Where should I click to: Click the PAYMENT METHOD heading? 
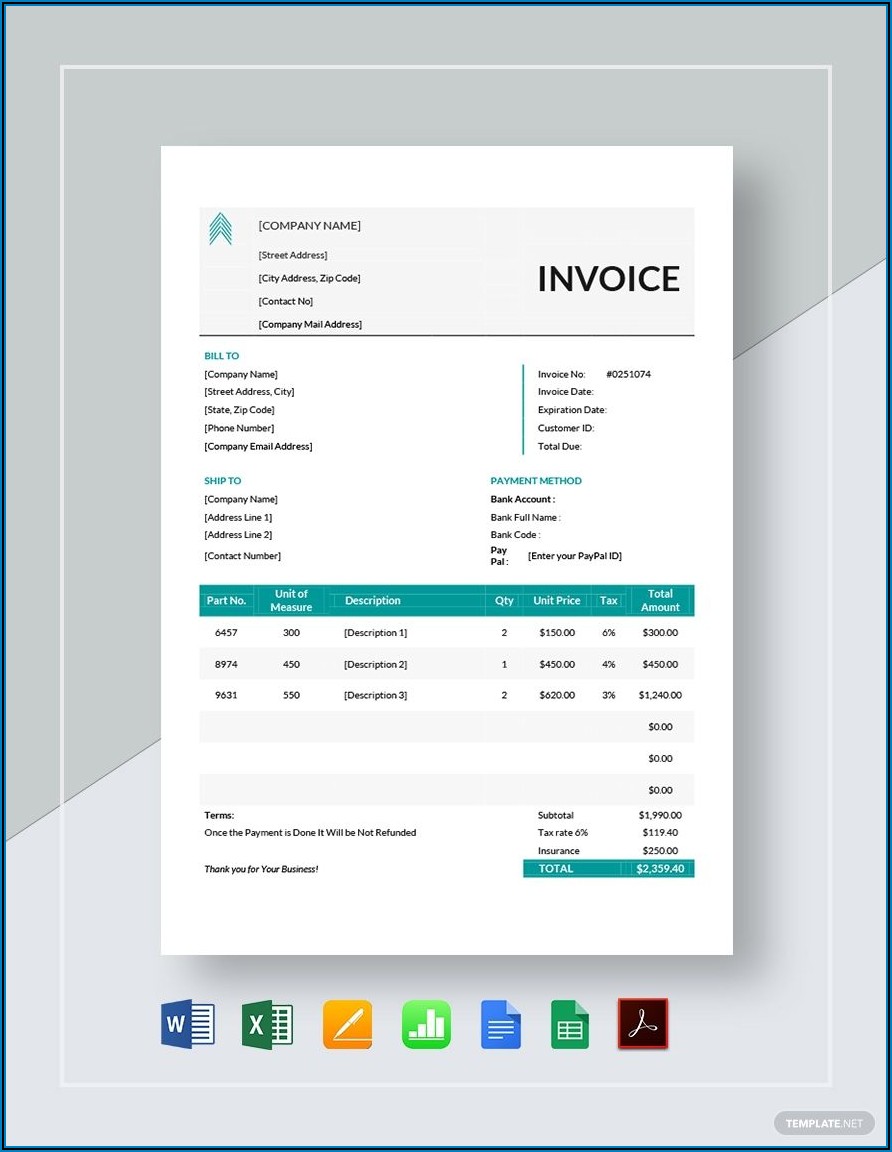(x=535, y=481)
